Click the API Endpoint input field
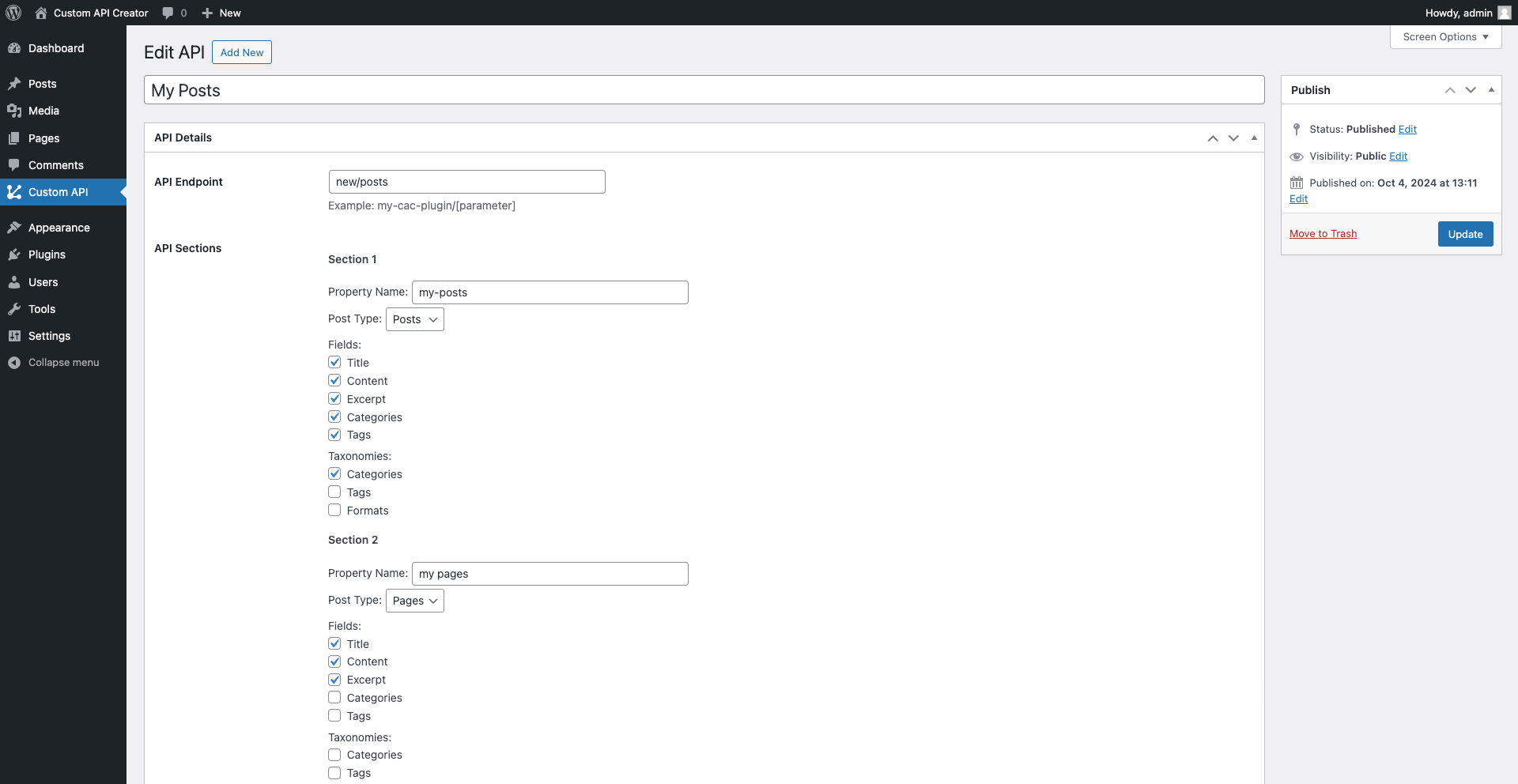 [466, 182]
